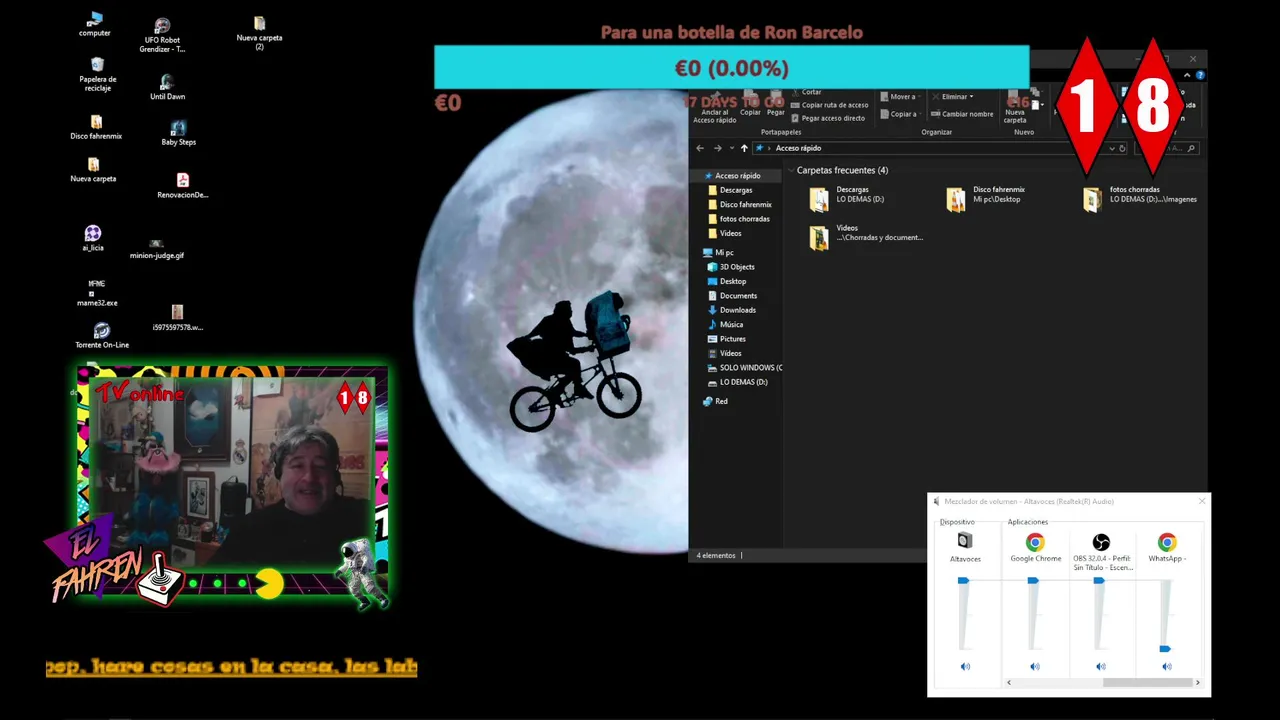Click the Altavoces volume slider handle

coord(963,580)
